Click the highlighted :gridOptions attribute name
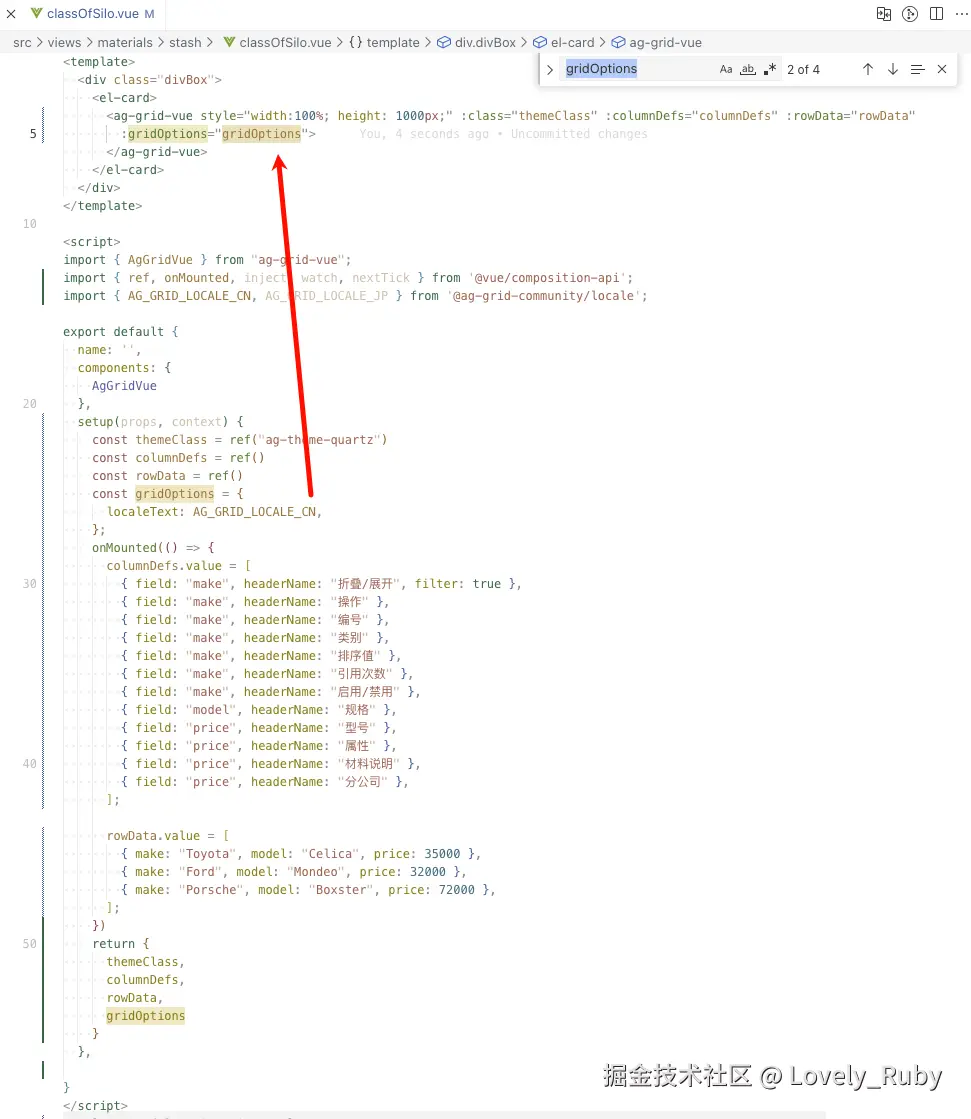Viewport: 971px width, 1119px height. click(167, 133)
